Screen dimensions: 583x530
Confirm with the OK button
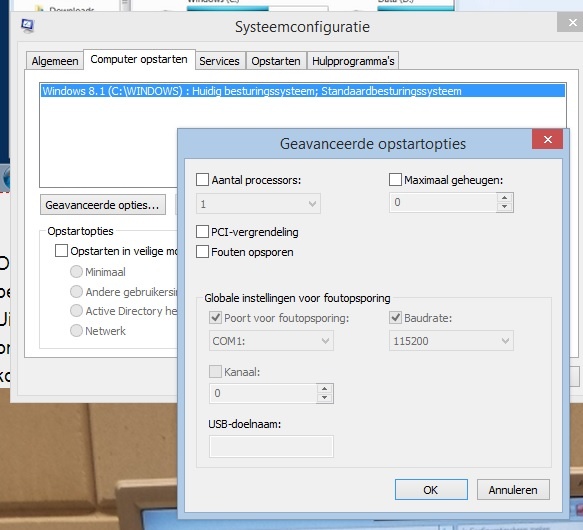point(431,490)
